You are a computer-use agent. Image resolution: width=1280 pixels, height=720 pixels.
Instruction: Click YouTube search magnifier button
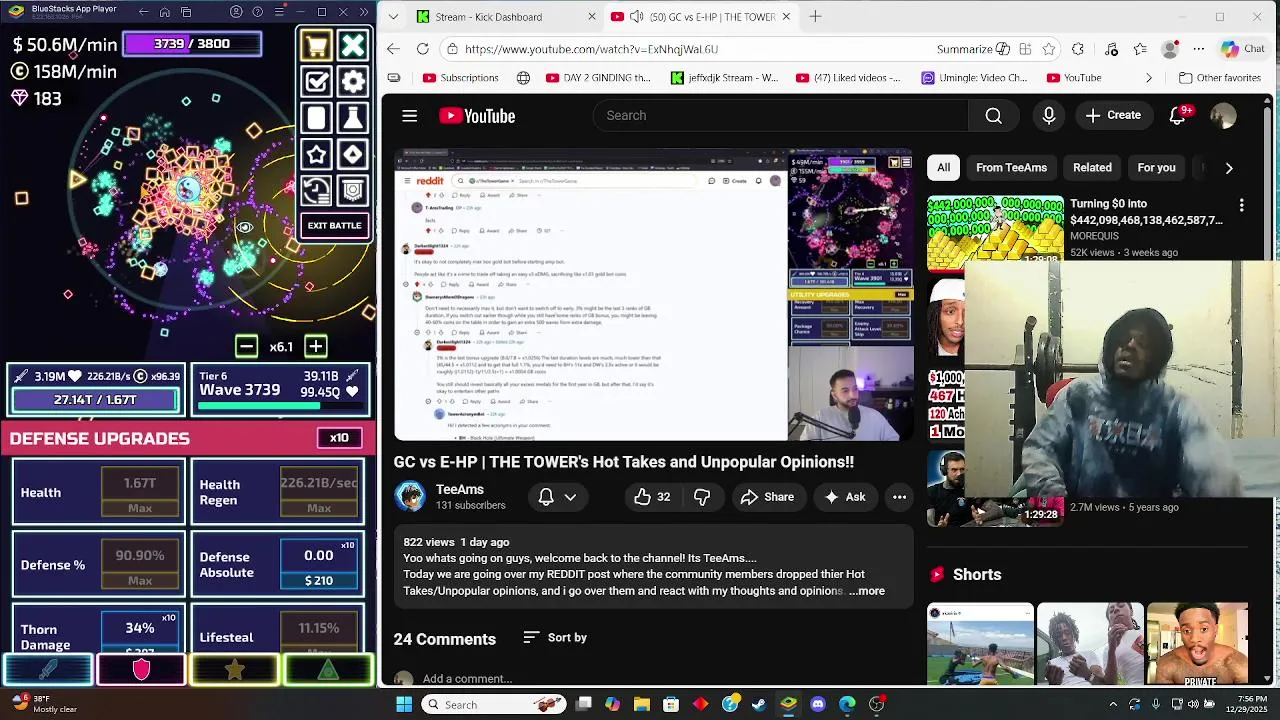[x=993, y=116]
